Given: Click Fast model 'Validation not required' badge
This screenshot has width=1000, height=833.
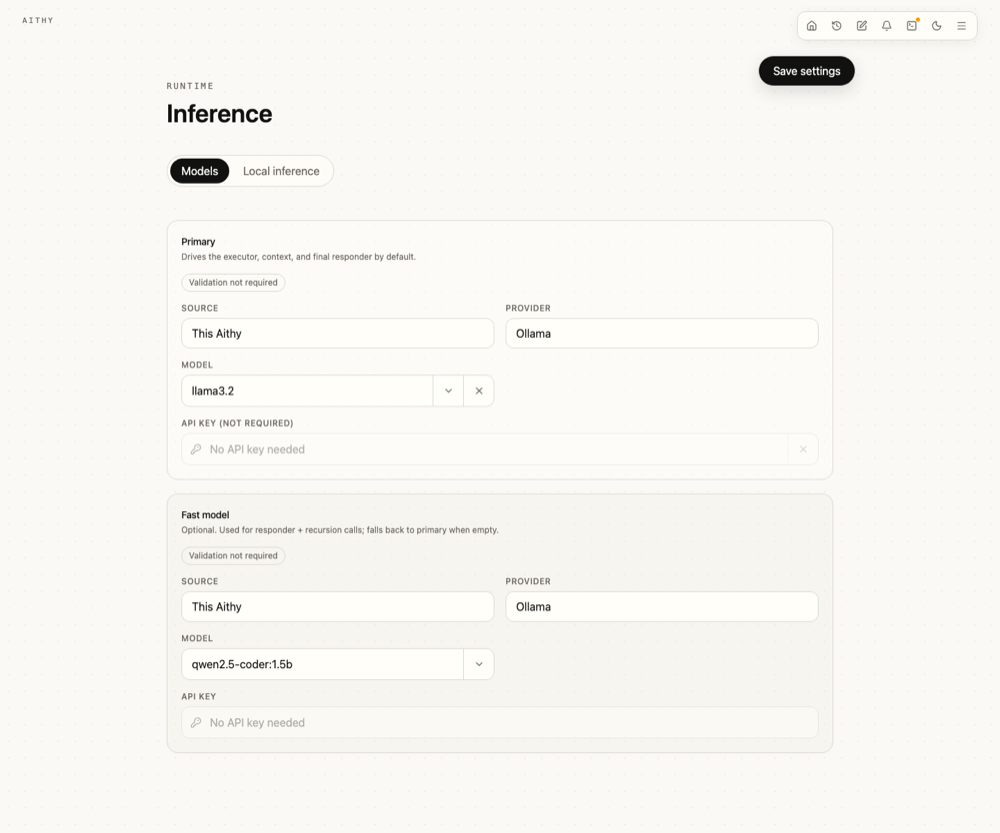Looking at the screenshot, I should click(x=233, y=556).
